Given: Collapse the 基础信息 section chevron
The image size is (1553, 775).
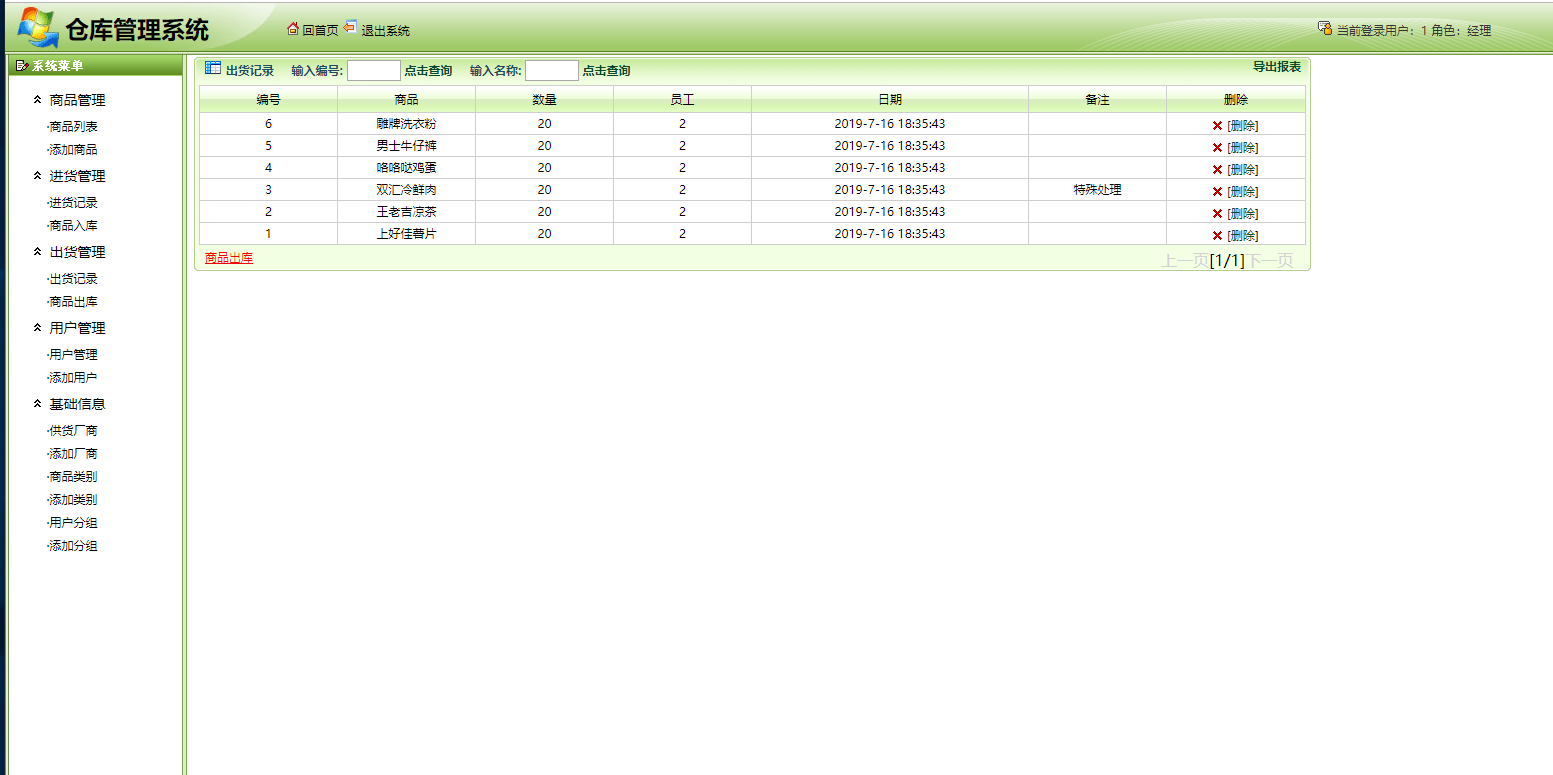Looking at the screenshot, I should point(35,403).
